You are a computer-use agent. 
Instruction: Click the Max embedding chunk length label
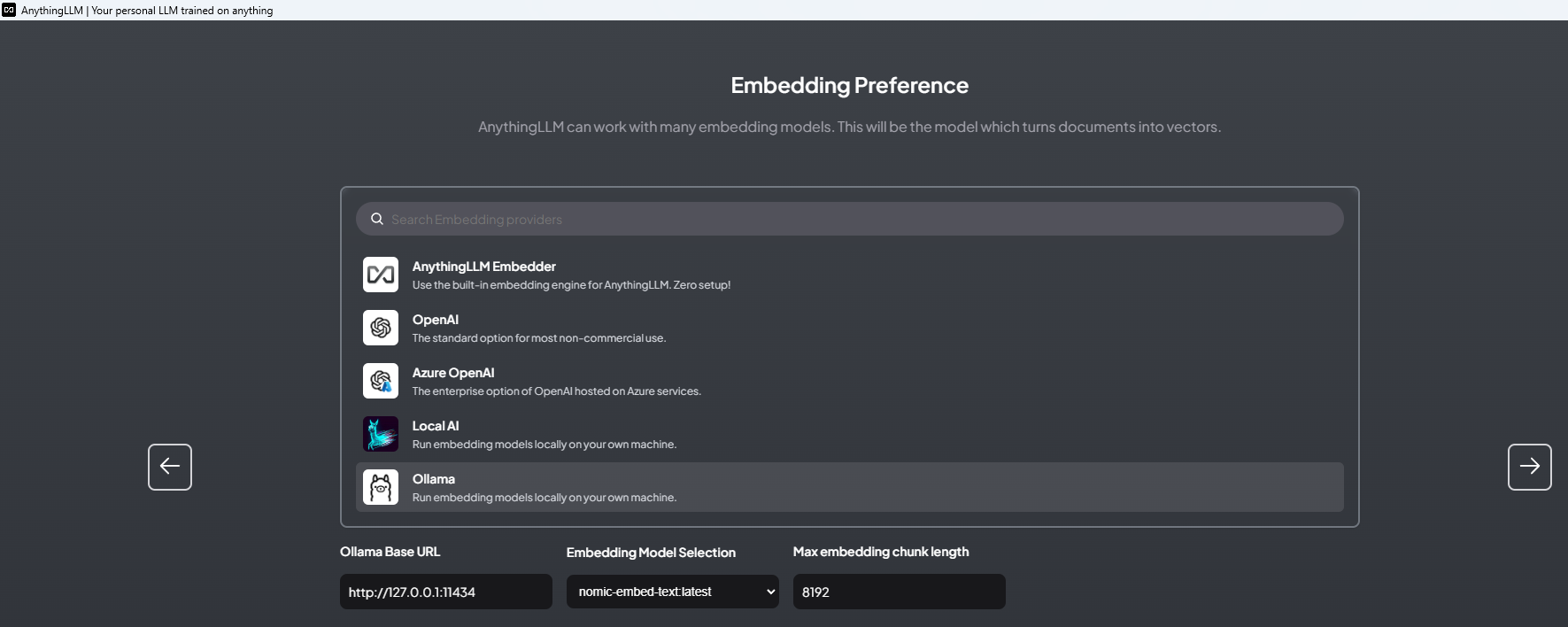coord(881,552)
